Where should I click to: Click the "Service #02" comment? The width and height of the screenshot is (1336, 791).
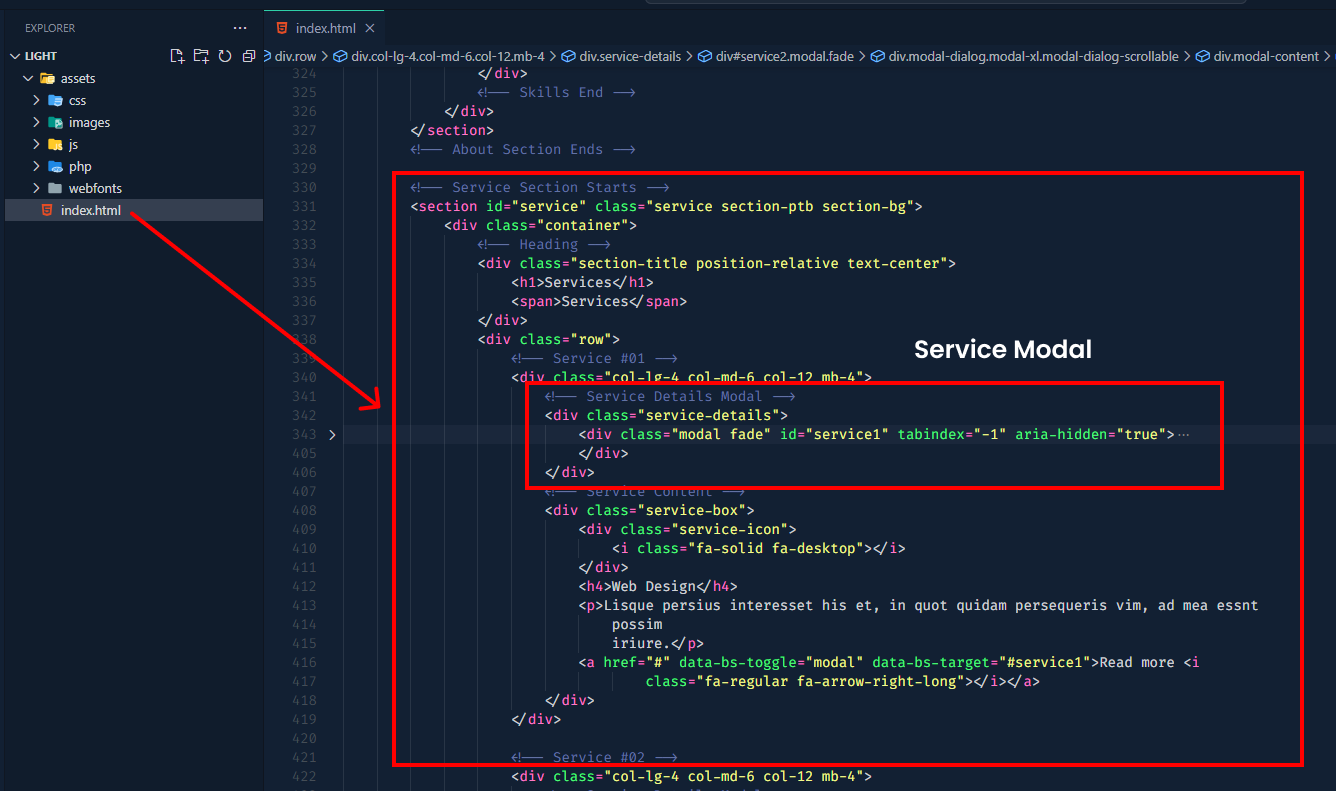coord(594,758)
